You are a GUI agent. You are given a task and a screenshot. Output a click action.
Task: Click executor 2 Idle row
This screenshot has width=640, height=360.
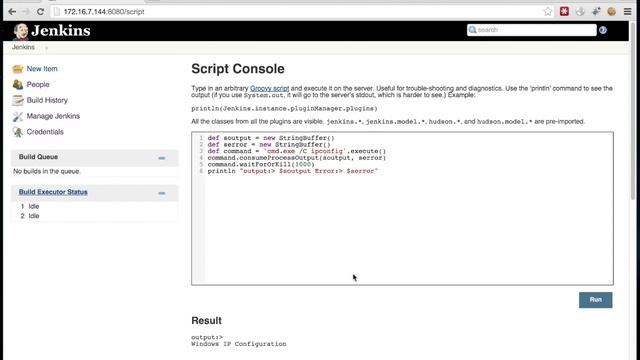[x=30, y=216]
